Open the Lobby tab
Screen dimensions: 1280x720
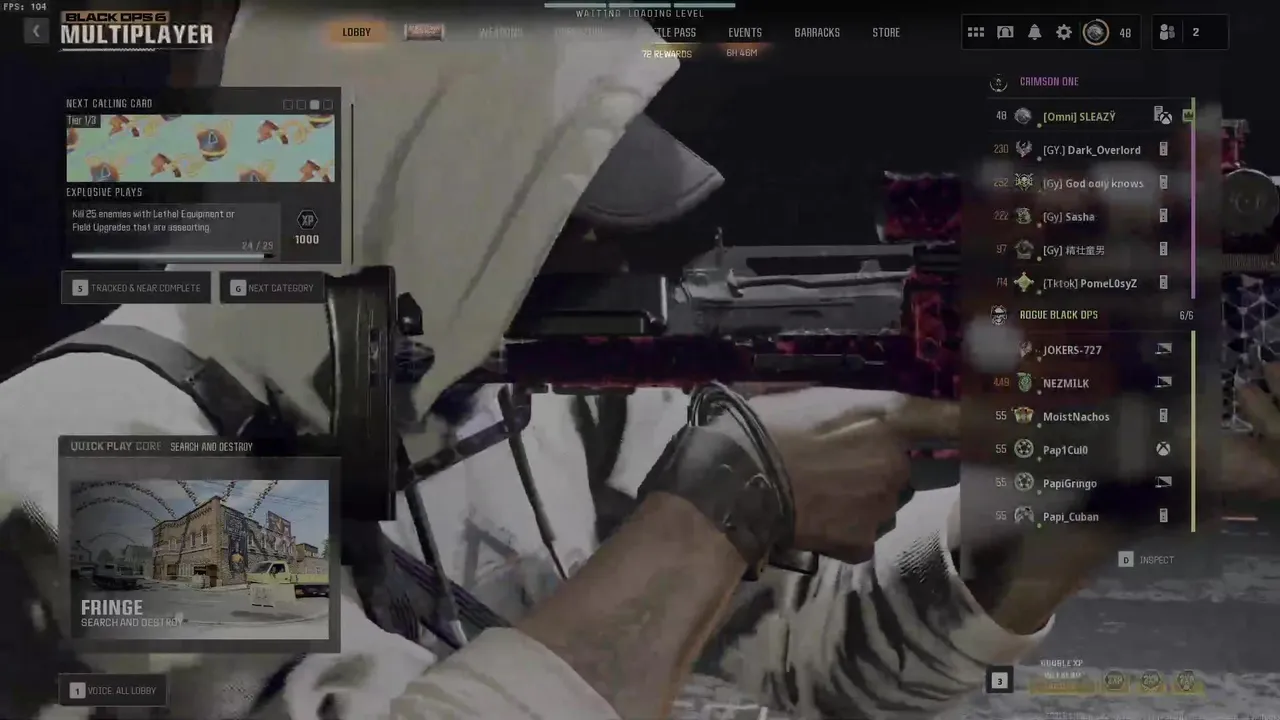pos(356,32)
